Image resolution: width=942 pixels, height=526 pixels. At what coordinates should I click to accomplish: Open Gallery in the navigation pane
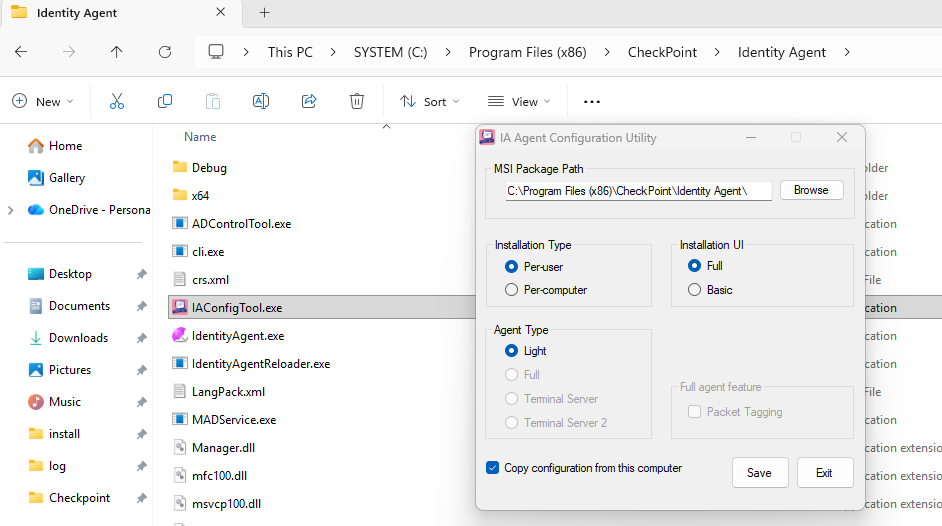(56, 178)
